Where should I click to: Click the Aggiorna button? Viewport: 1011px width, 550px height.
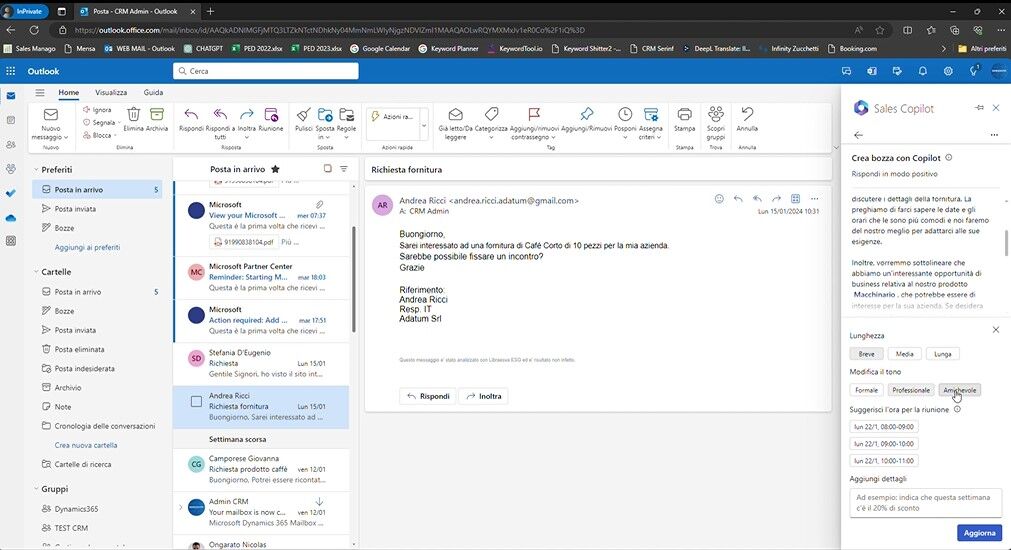pos(979,533)
